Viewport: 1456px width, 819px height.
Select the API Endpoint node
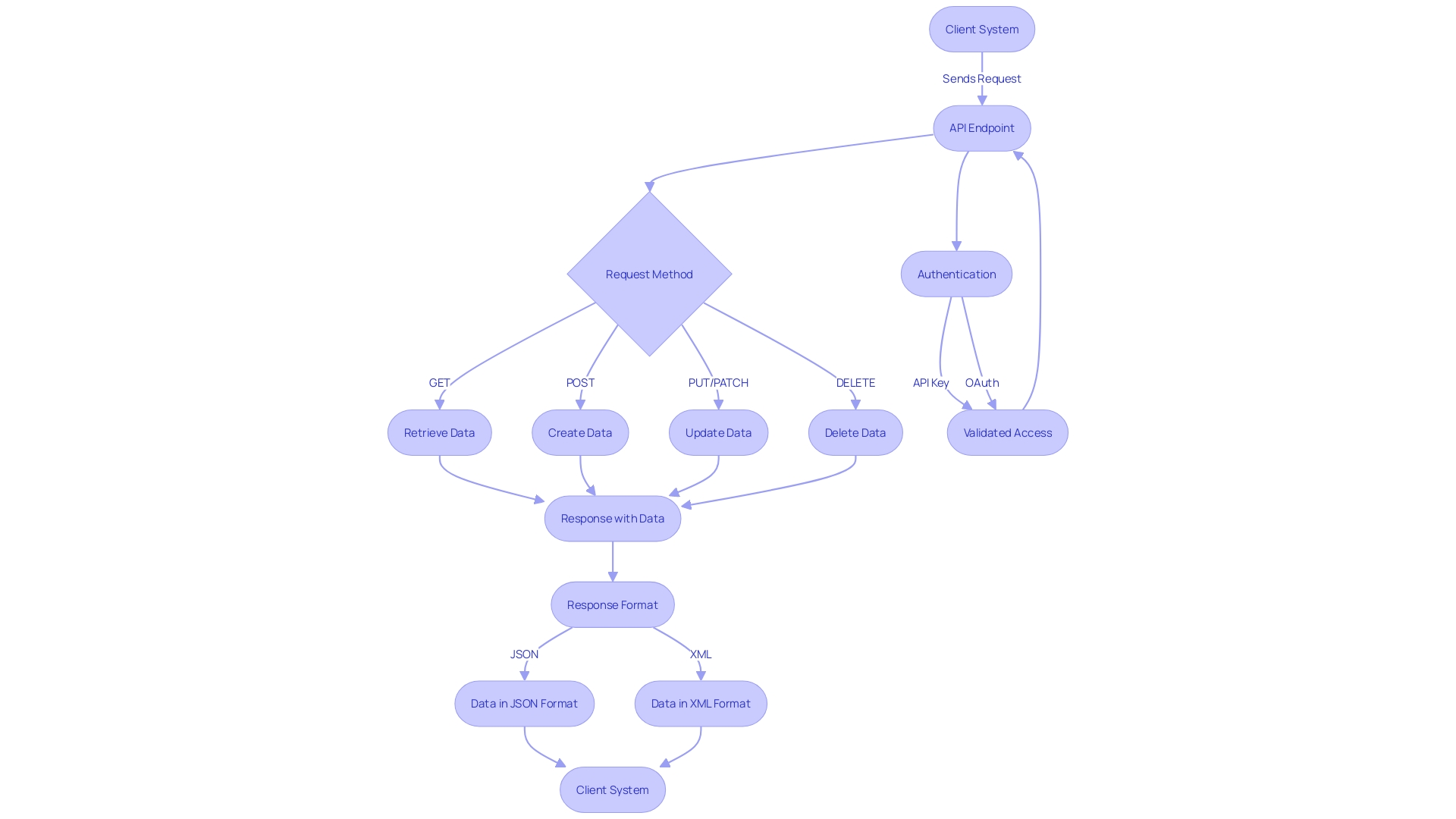(982, 127)
